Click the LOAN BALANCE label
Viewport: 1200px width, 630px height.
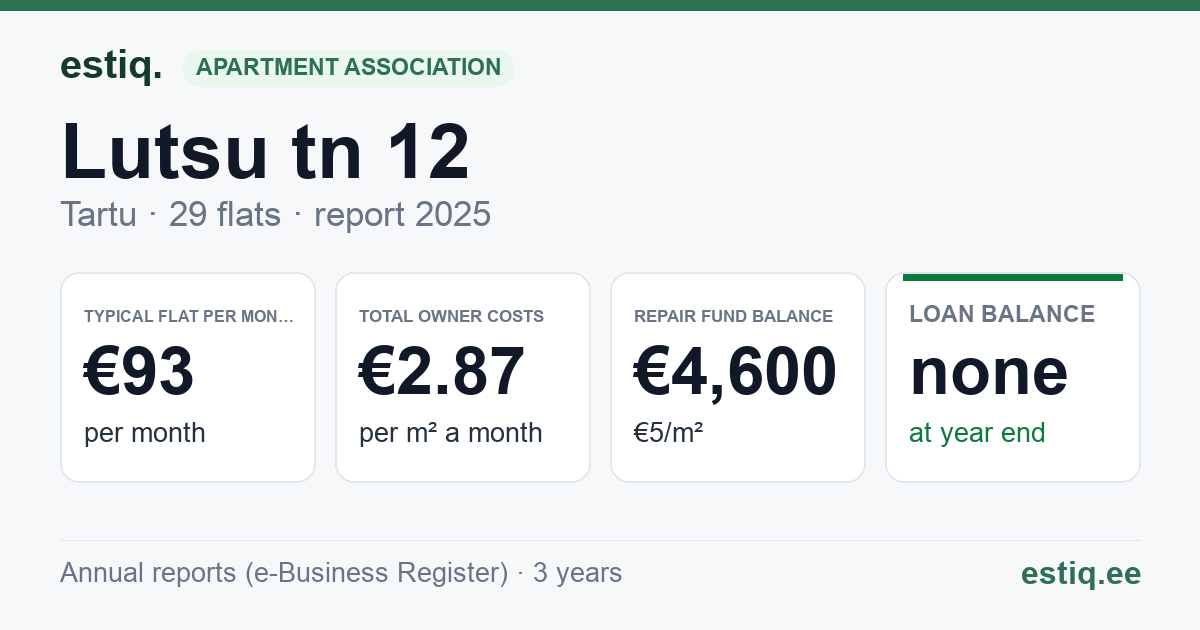coord(1002,314)
